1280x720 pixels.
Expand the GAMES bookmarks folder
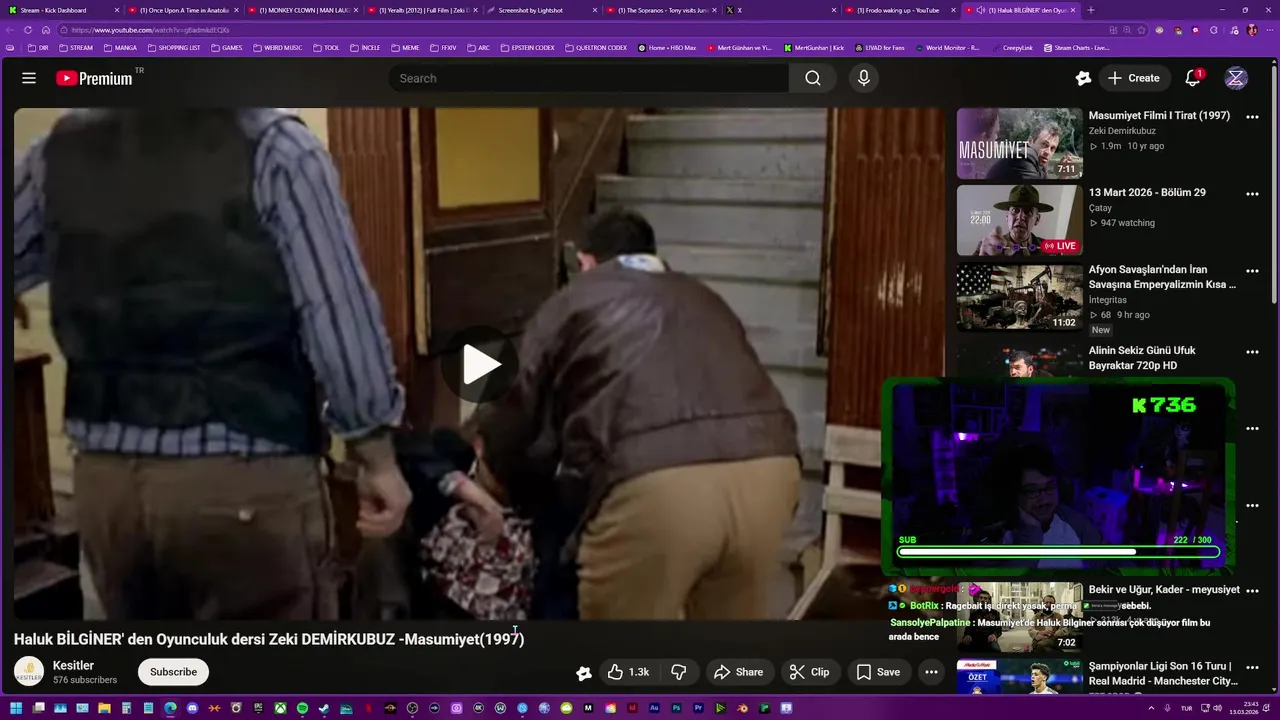[x=226, y=47]
